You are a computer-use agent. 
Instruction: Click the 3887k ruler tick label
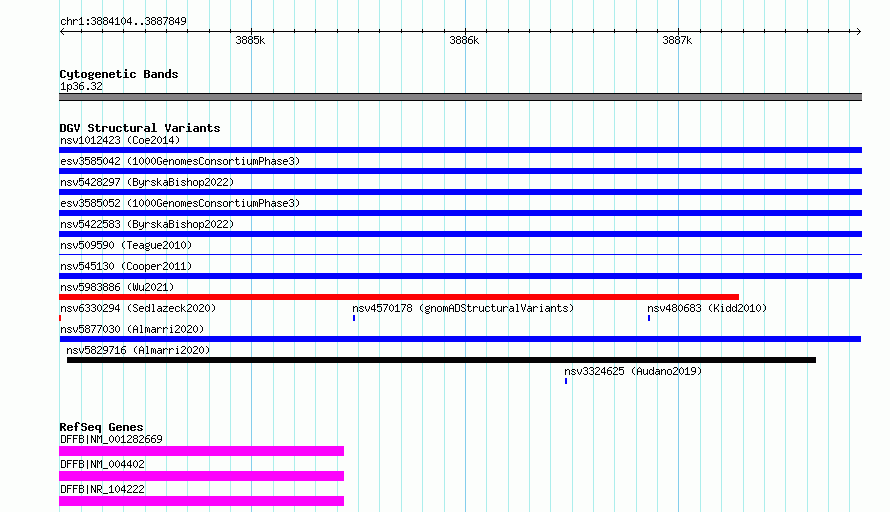coord(677,40)
